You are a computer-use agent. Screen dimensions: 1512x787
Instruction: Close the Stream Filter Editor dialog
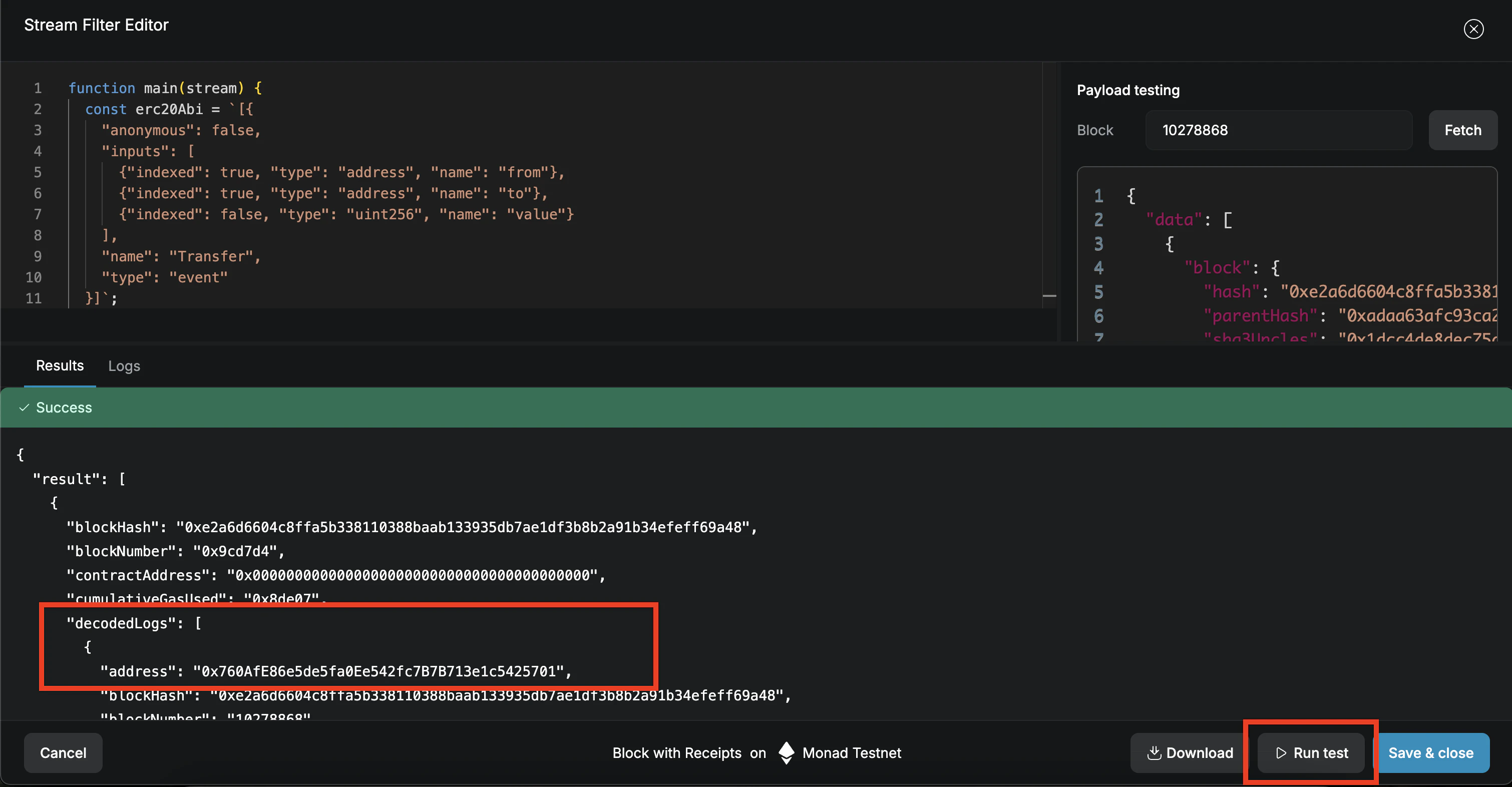click(x=1473, y=29)
